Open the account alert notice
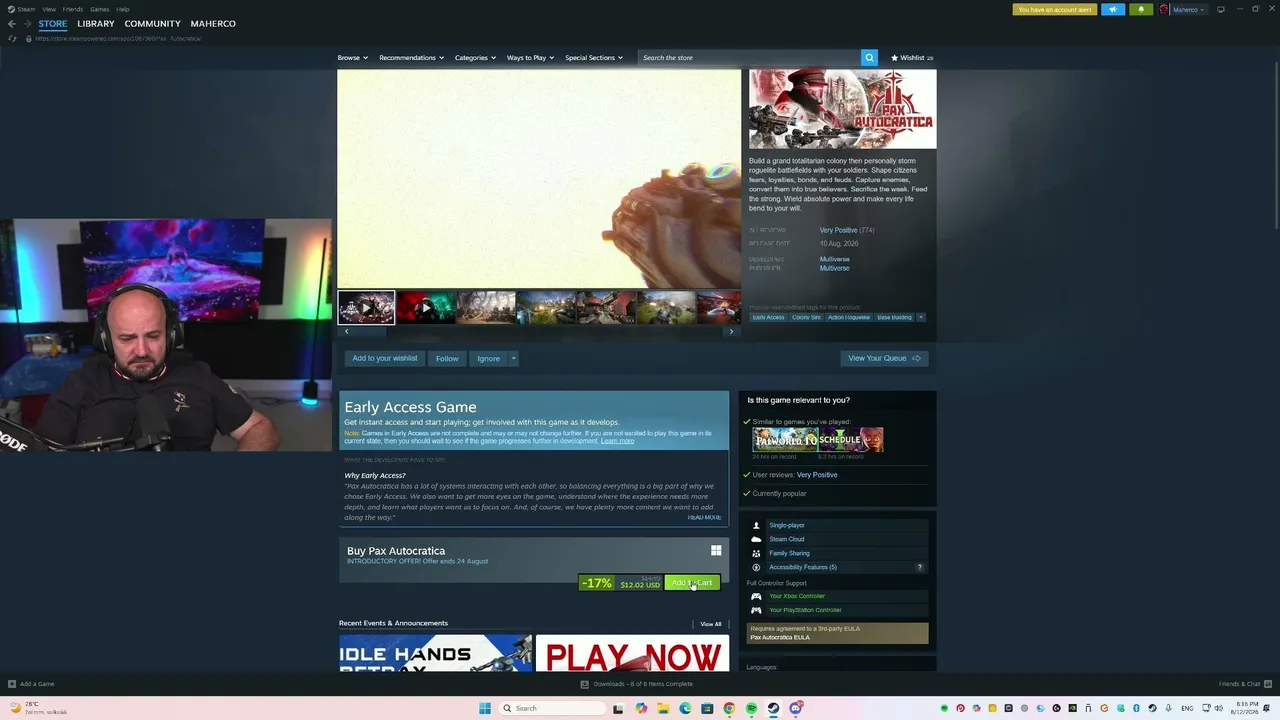 [1055, 9]
